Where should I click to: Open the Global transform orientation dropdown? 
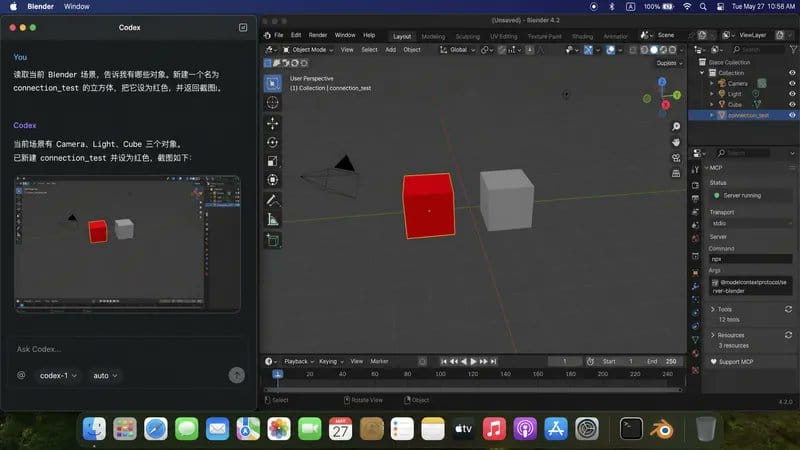pos(458,49)
